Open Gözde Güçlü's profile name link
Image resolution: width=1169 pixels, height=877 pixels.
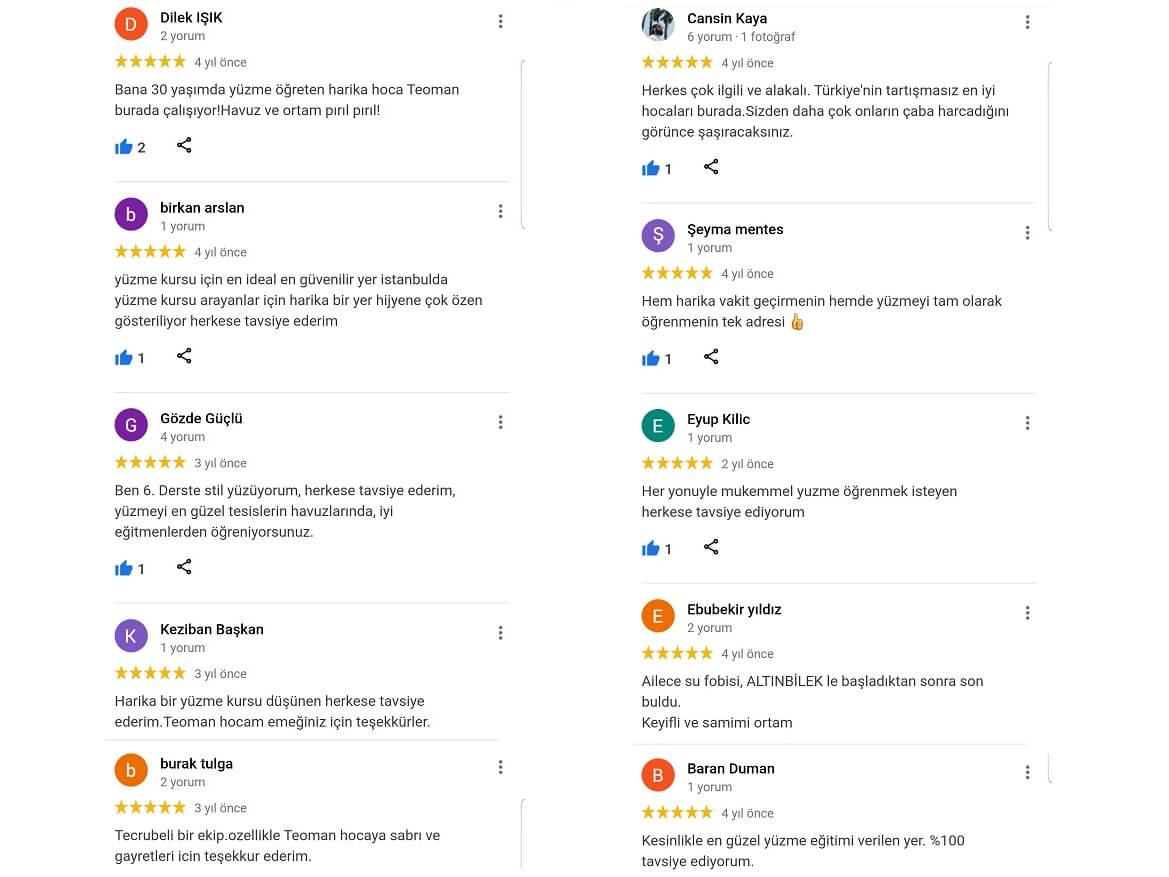201,418
